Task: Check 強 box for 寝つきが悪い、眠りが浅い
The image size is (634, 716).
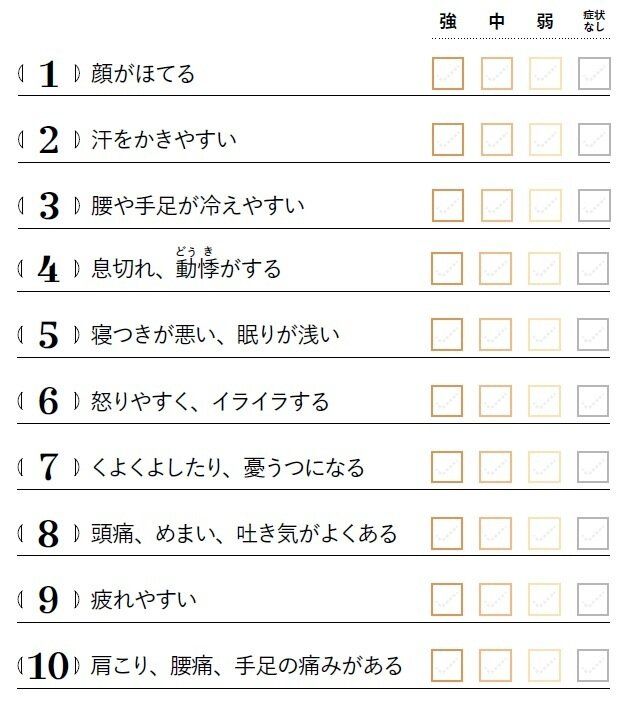Action: [448, 335]
